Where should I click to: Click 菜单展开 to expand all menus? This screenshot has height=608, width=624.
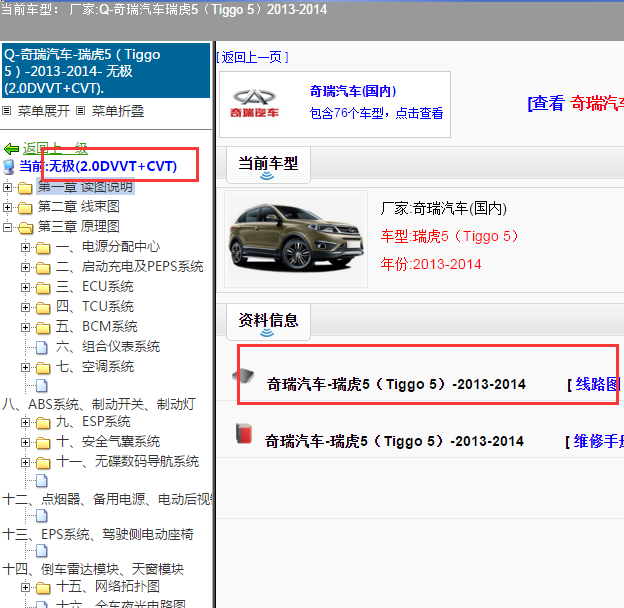click(44, 111)
